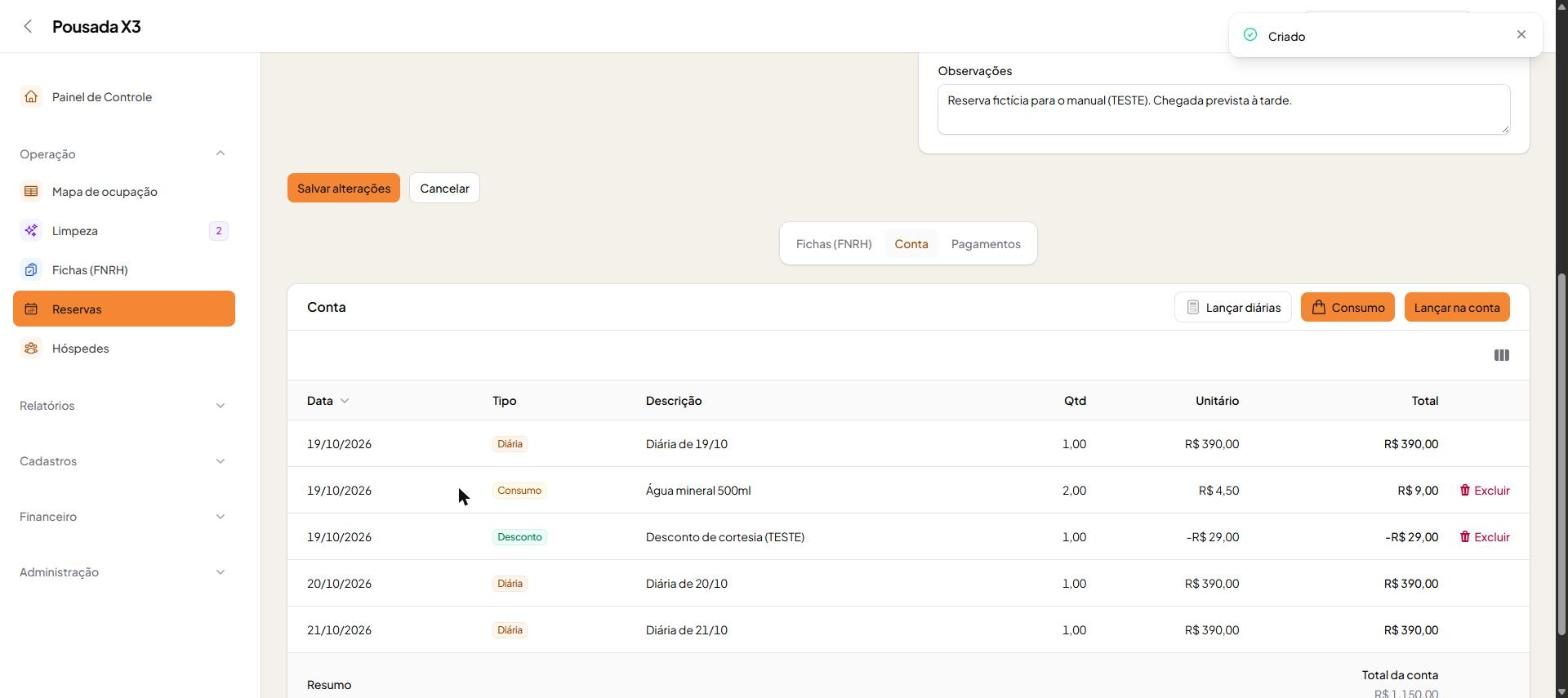Viewport: 1568px width, 698px height.
Task: Click the Lançar na conta button
Action: pos(1457,307)
